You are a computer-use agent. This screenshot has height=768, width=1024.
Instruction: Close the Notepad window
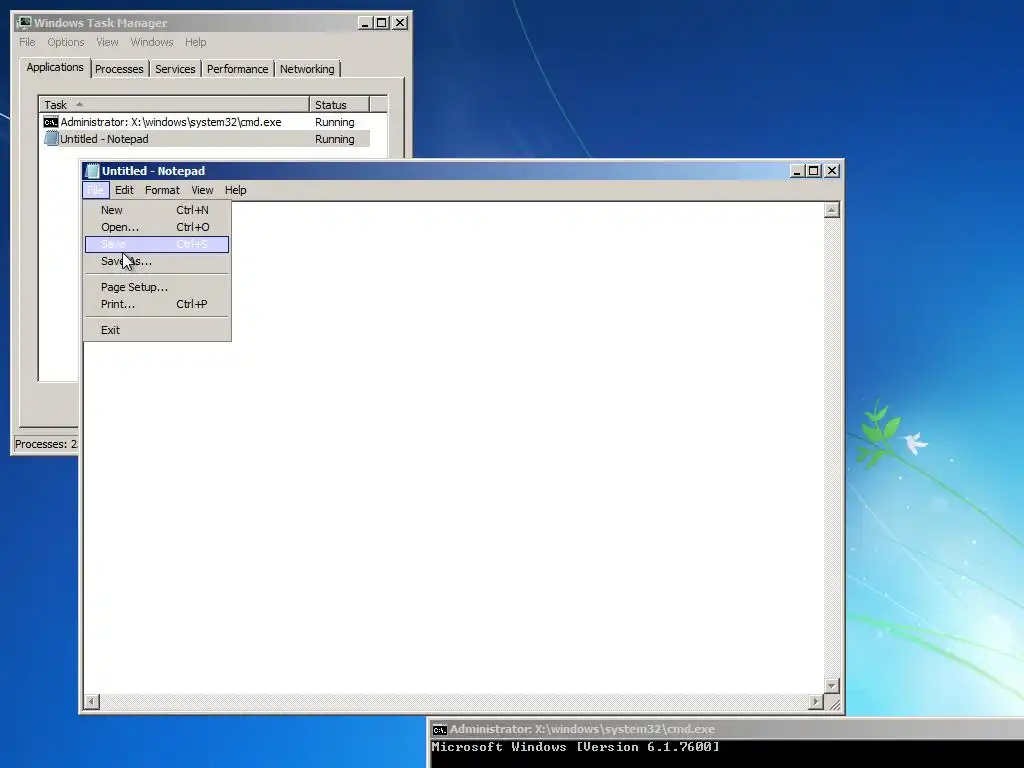point(832,170)
